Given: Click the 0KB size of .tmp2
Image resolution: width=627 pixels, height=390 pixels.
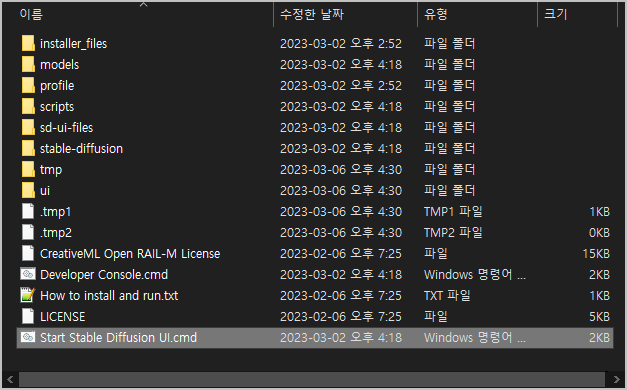Looking at the screenshot, I should tap(599, 232).
